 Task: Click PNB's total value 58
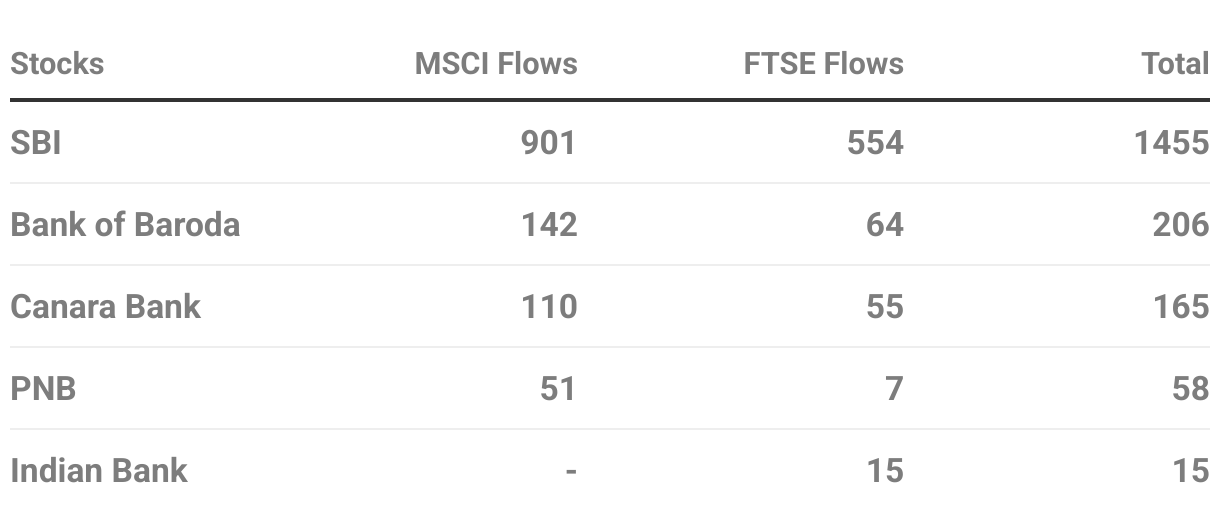1191,388
